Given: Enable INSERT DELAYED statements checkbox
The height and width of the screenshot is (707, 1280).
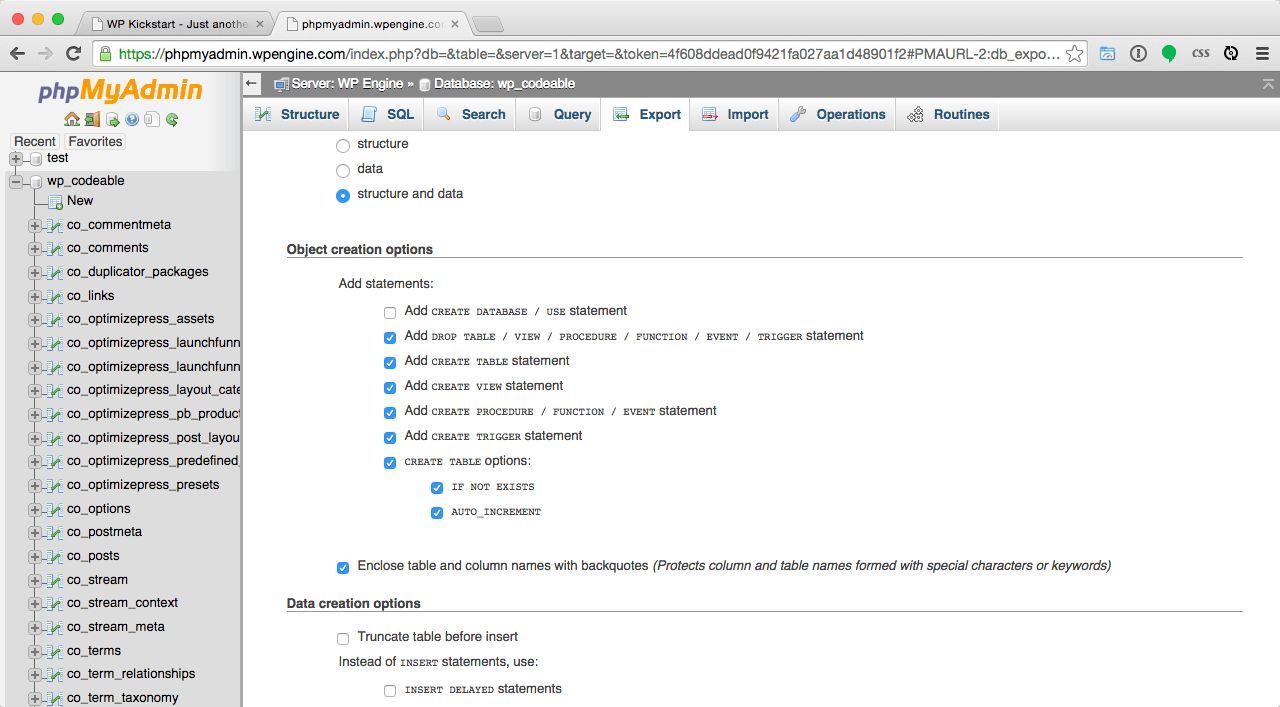Looking at the screenshot, I should [390, 691].
